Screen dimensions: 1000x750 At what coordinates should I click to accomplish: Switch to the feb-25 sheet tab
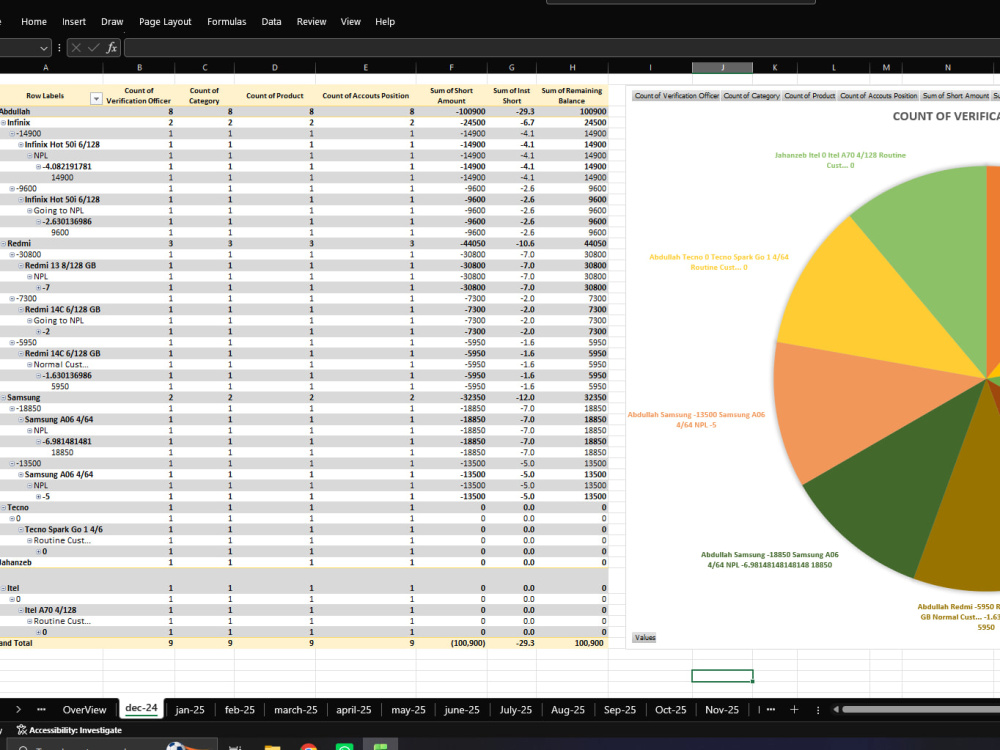coord(240,709)
